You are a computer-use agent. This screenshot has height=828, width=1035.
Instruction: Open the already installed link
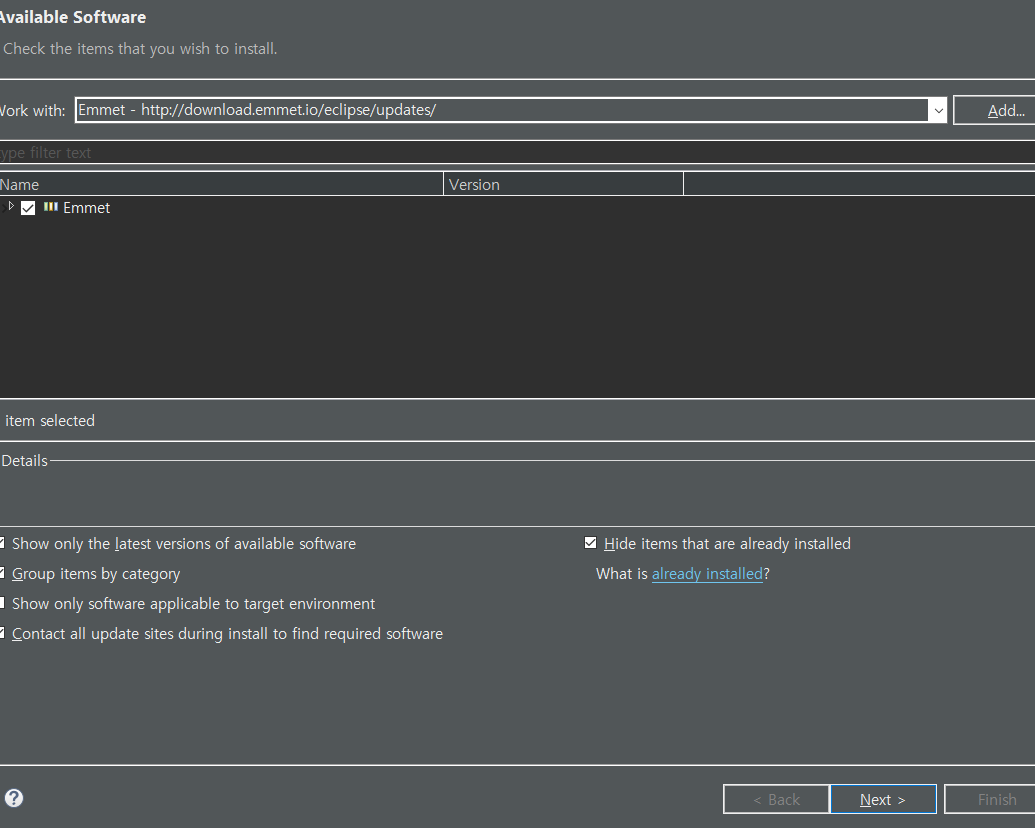[707, 574]
